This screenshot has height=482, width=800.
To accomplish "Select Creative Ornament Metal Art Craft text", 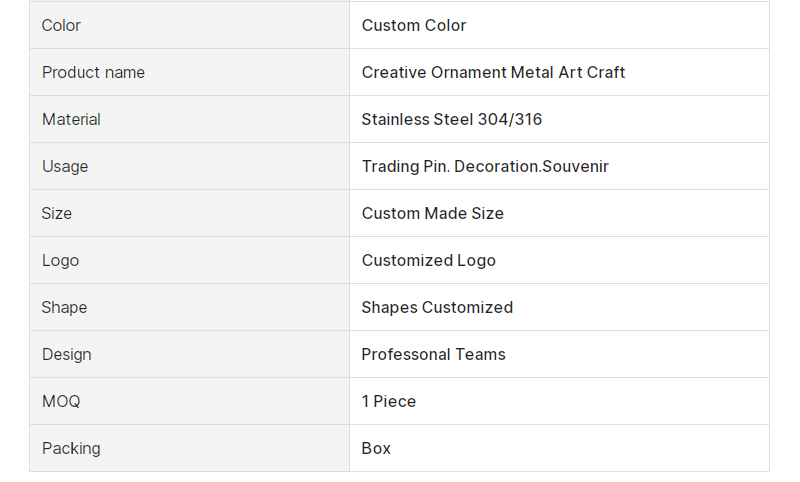I will click(x=493, y=72).
